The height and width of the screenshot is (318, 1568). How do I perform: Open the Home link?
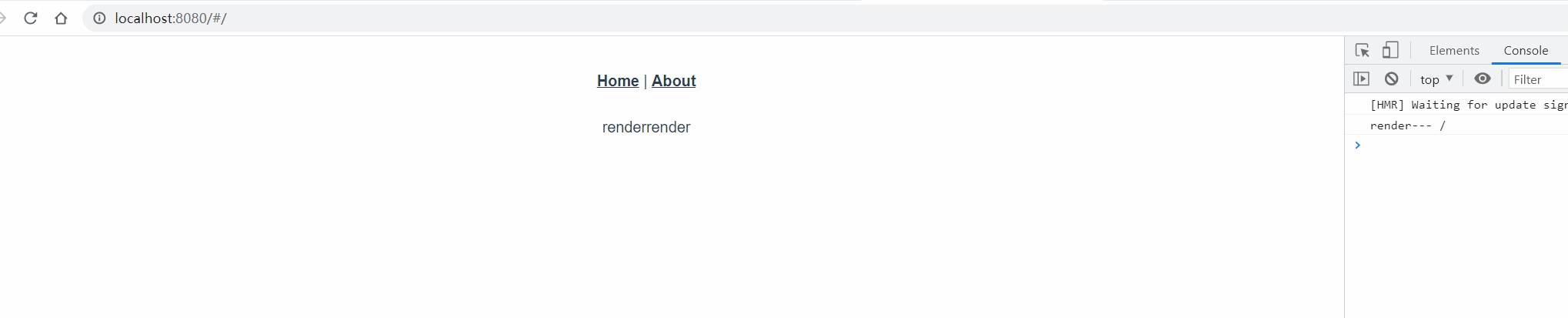(618, 81)
